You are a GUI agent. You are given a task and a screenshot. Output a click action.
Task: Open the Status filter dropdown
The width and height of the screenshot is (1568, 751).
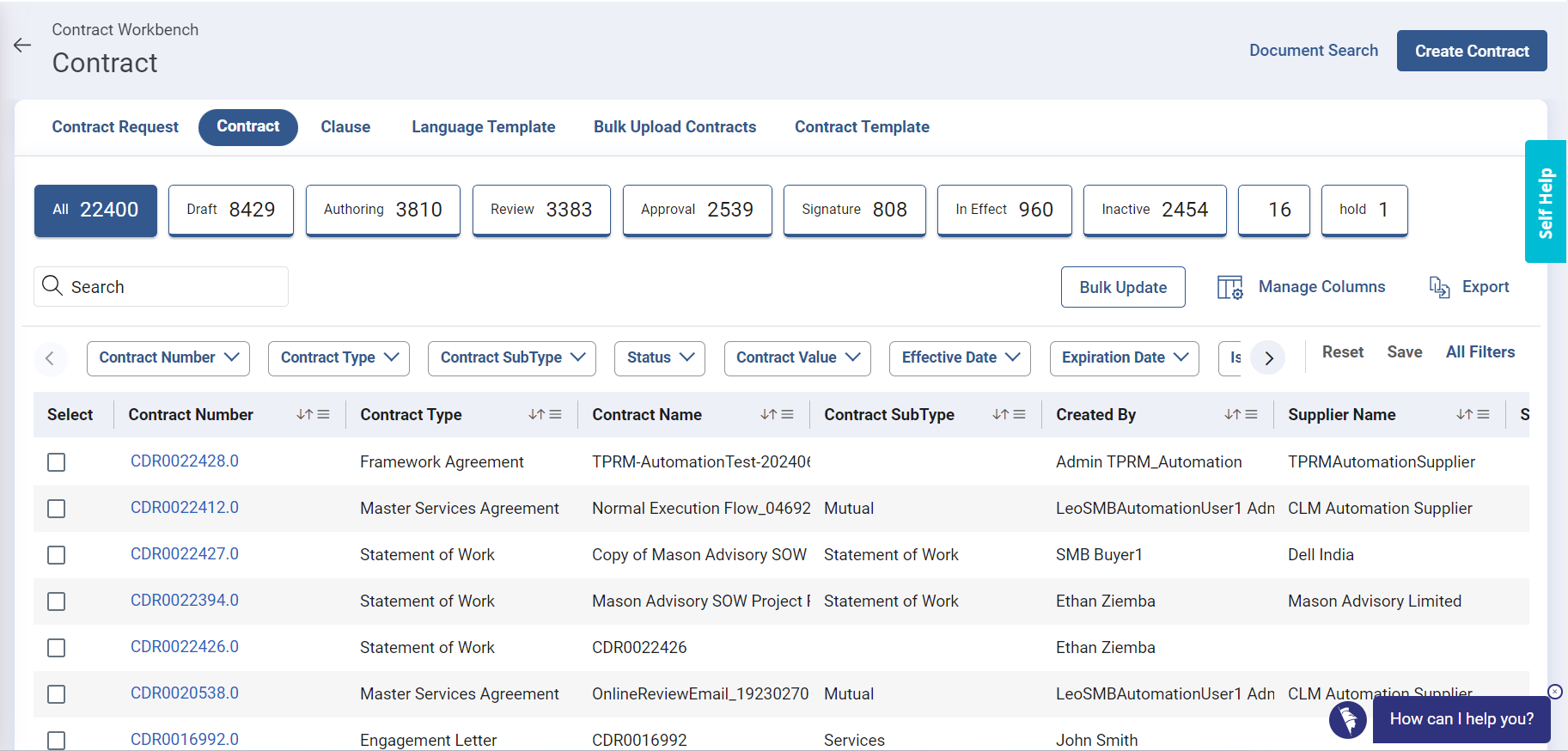pyautogui.click(x=659, y=358)
